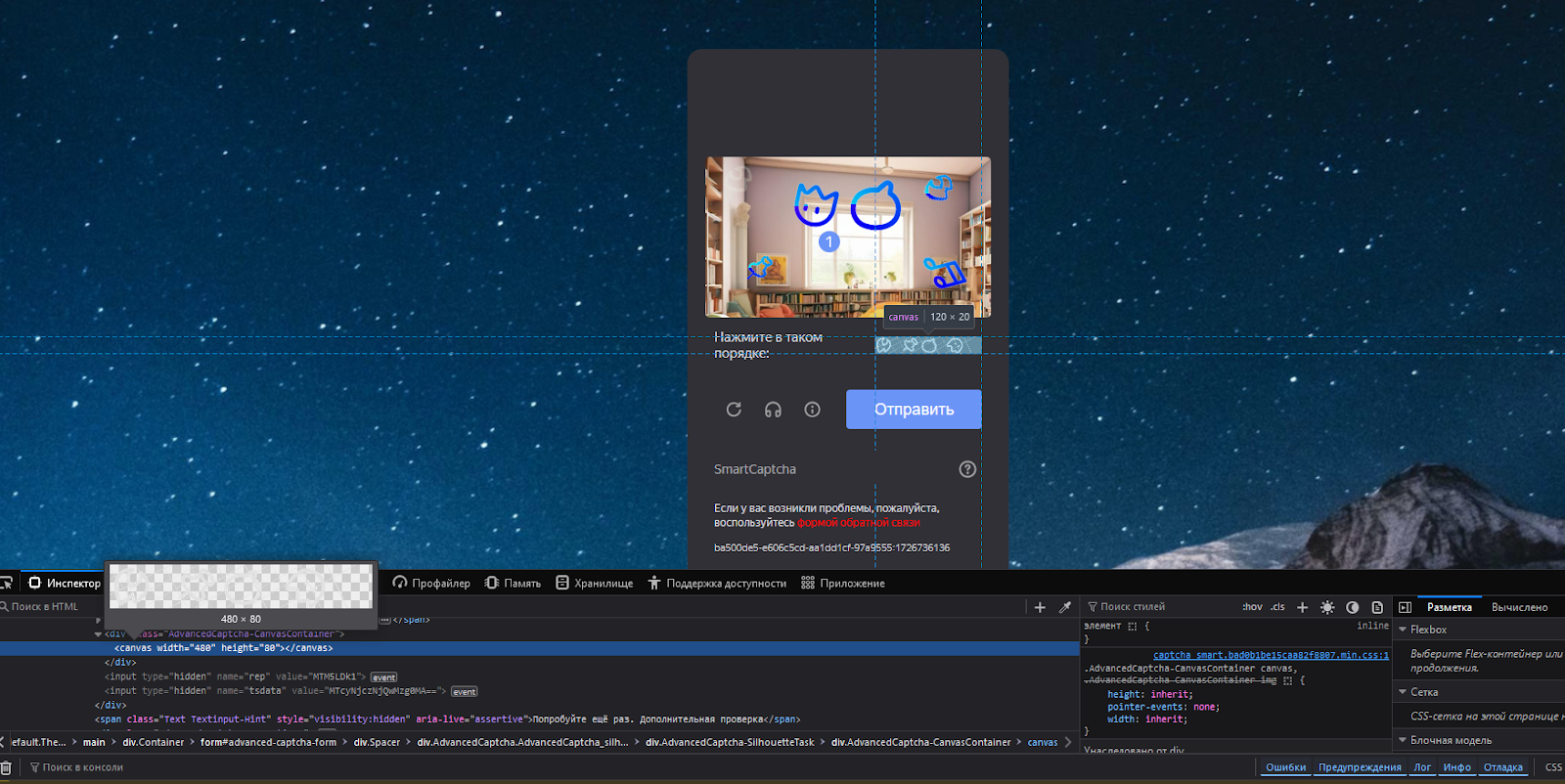
Task: Select the div.Container breadcrumb
Action: [x=153, y=742]
